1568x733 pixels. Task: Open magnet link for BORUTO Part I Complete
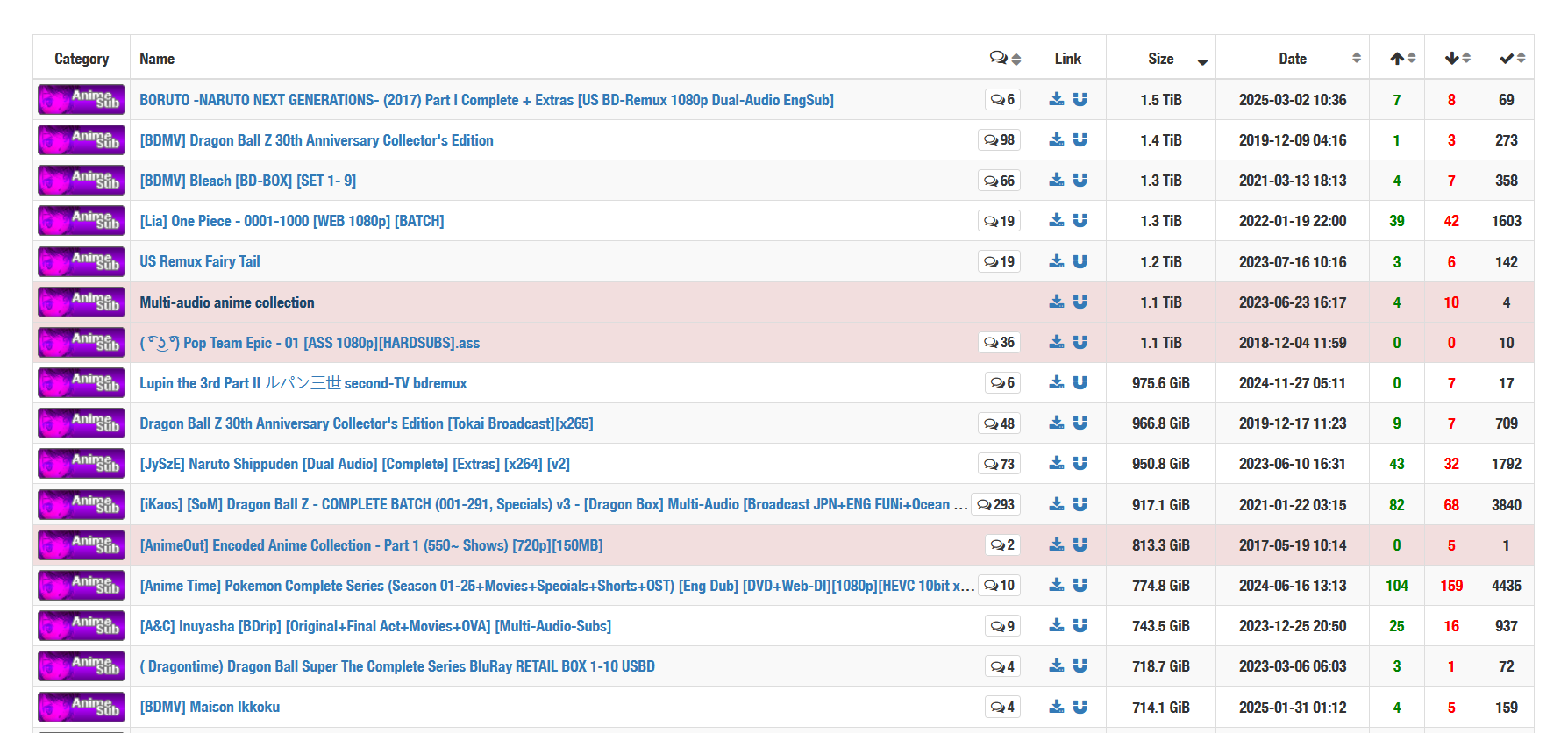click(1080, 99)
